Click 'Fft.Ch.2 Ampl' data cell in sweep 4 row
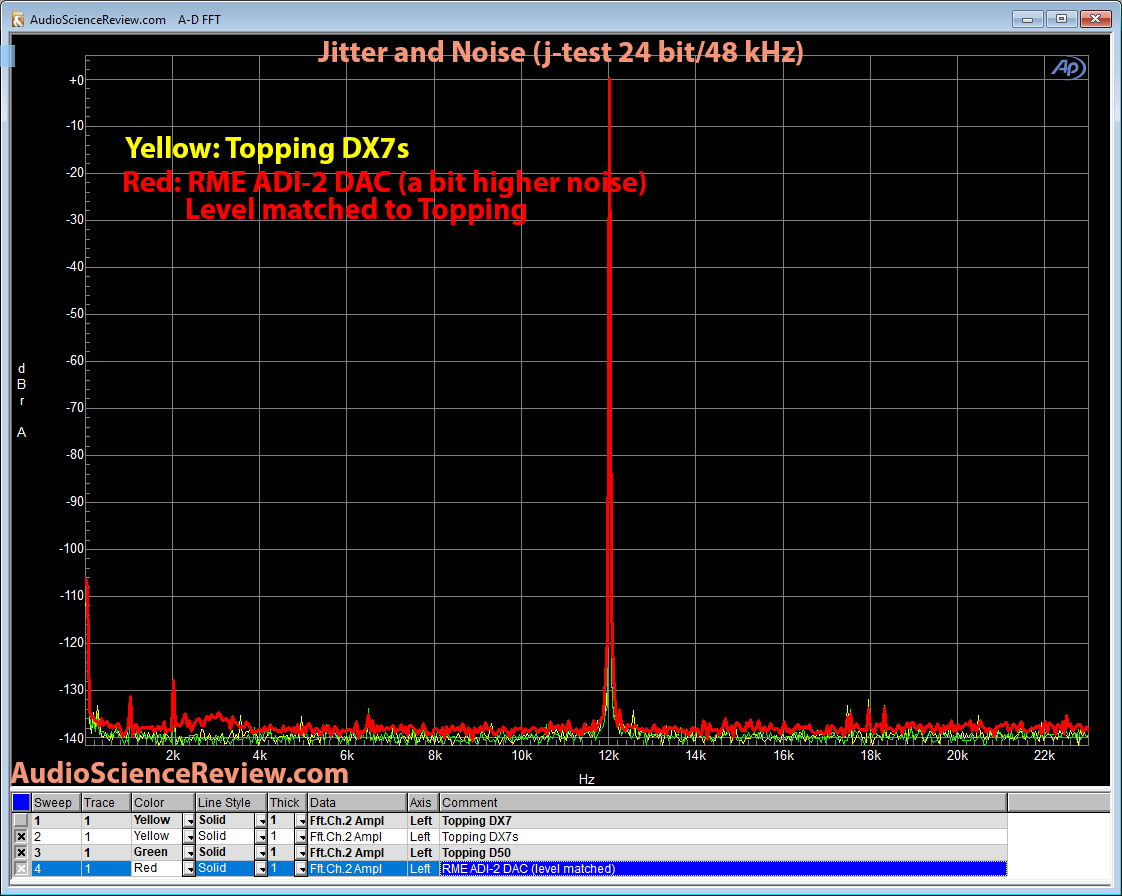Image resolution: width=1122 pixels, height=896 pixels. 357,868
